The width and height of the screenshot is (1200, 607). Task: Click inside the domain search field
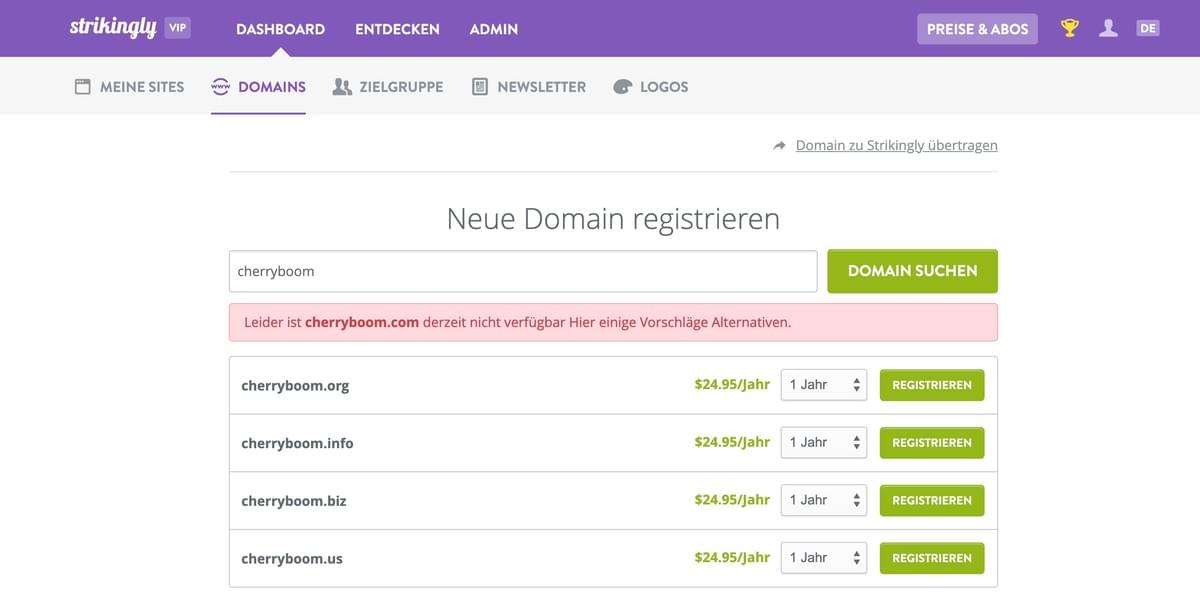pyautogui.click(x=522, y=270)
